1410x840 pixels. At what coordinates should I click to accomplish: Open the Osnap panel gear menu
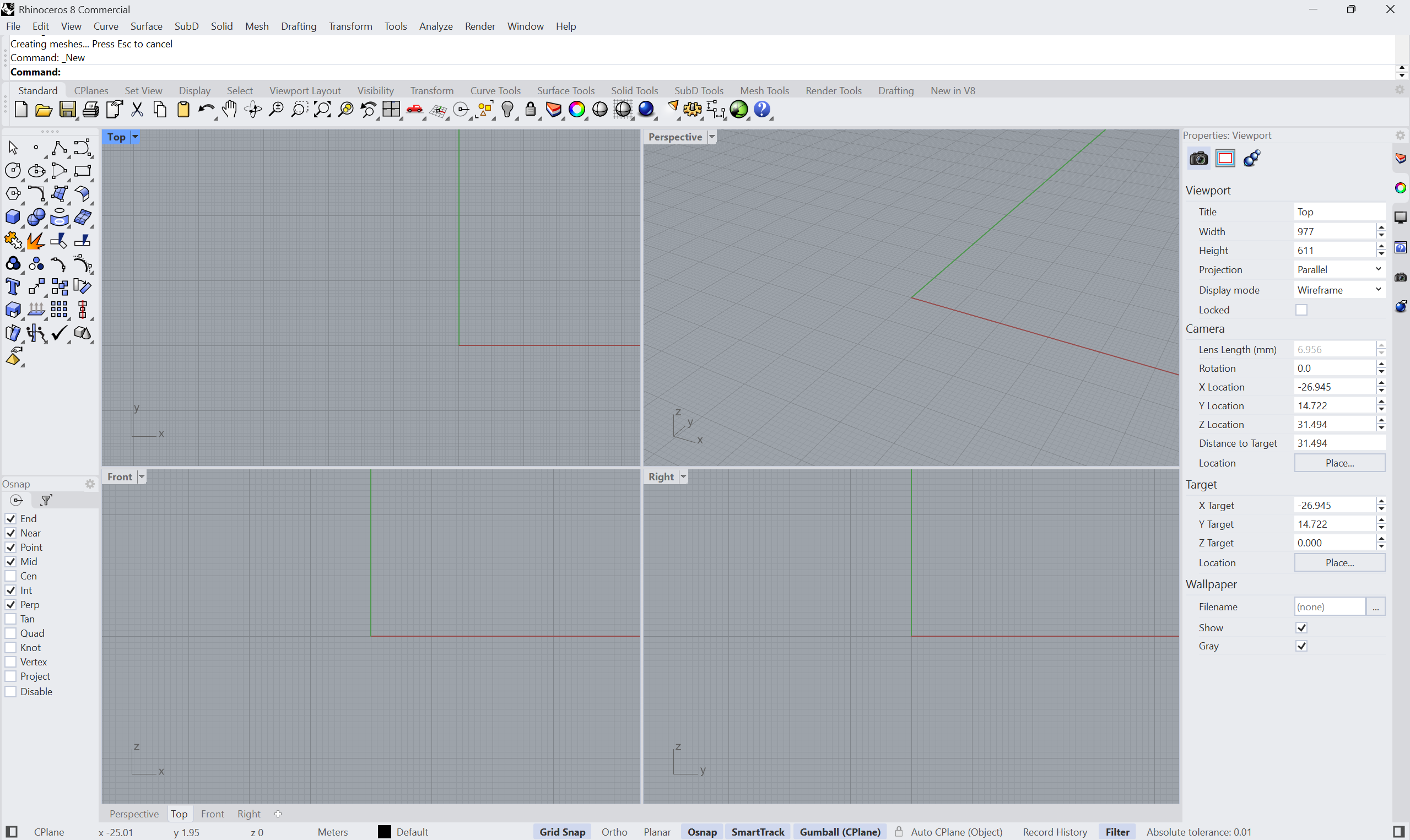click(x=90, y=484)
